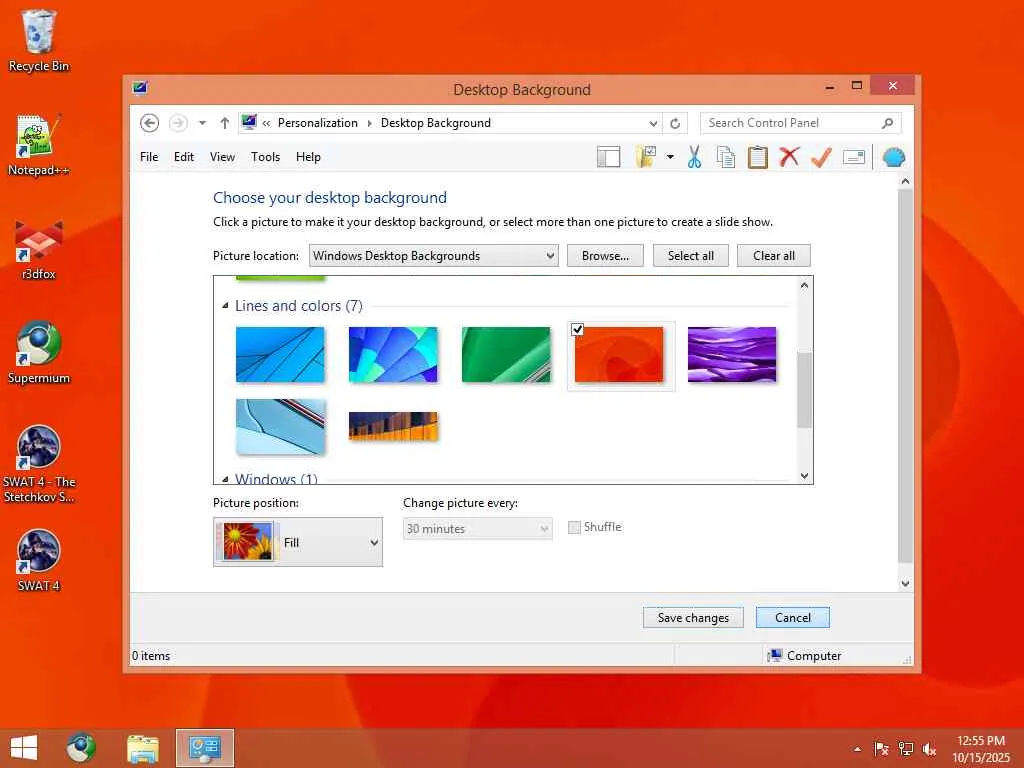Collapse the Lines and colors group

coord(225,306)
